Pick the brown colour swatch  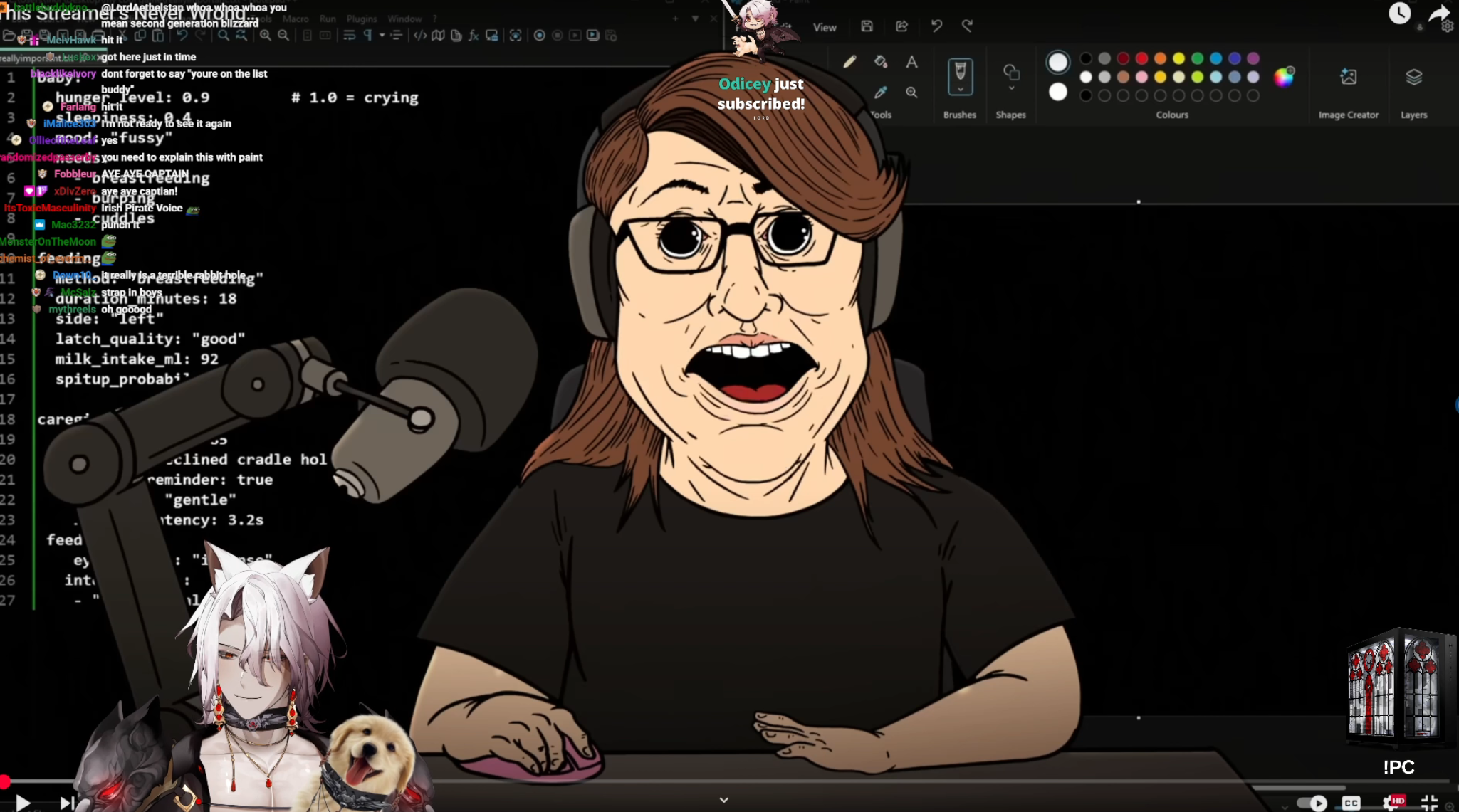(x=1123, y=77)
